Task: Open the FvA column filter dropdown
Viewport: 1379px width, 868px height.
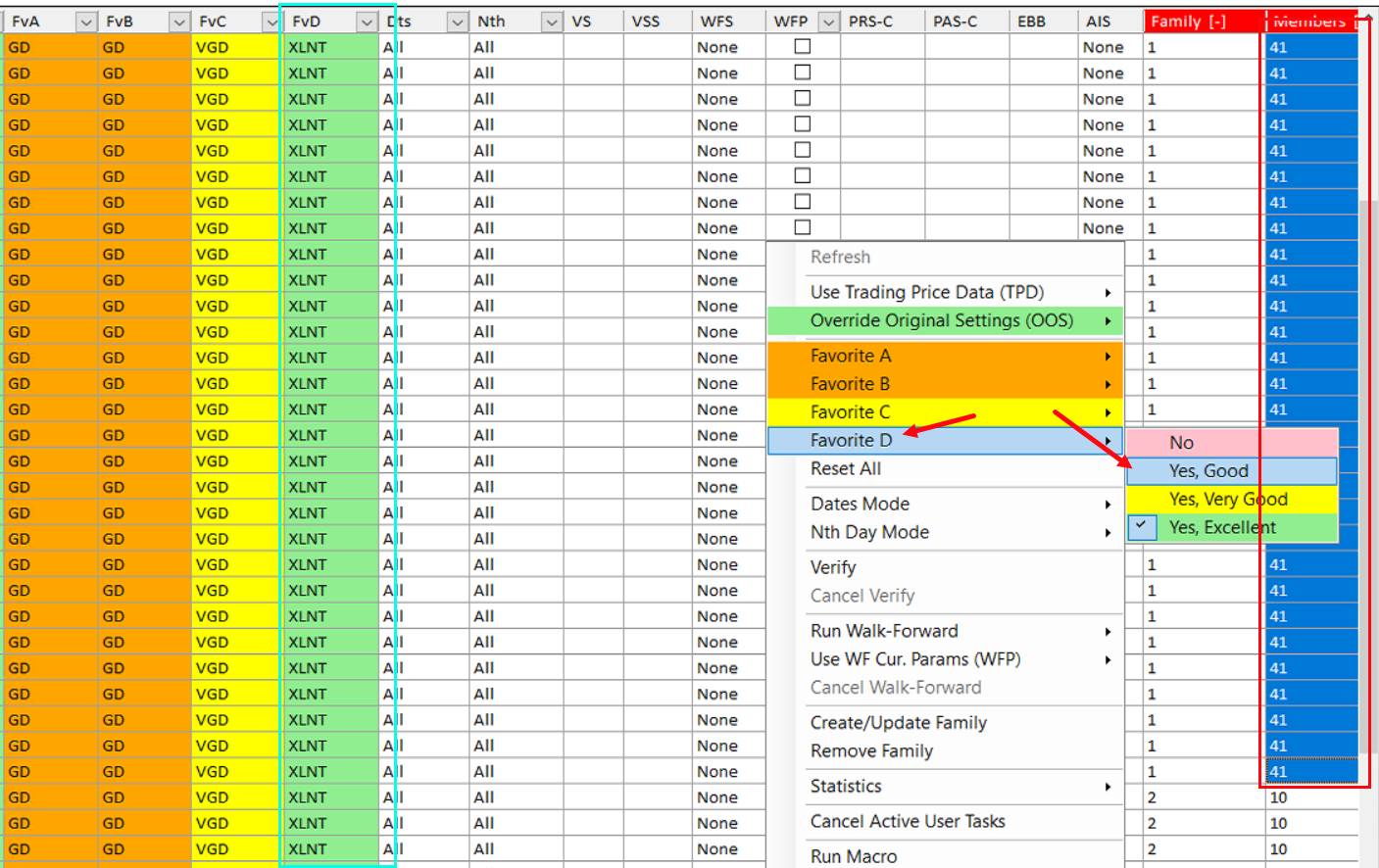Action: [85, 22]
